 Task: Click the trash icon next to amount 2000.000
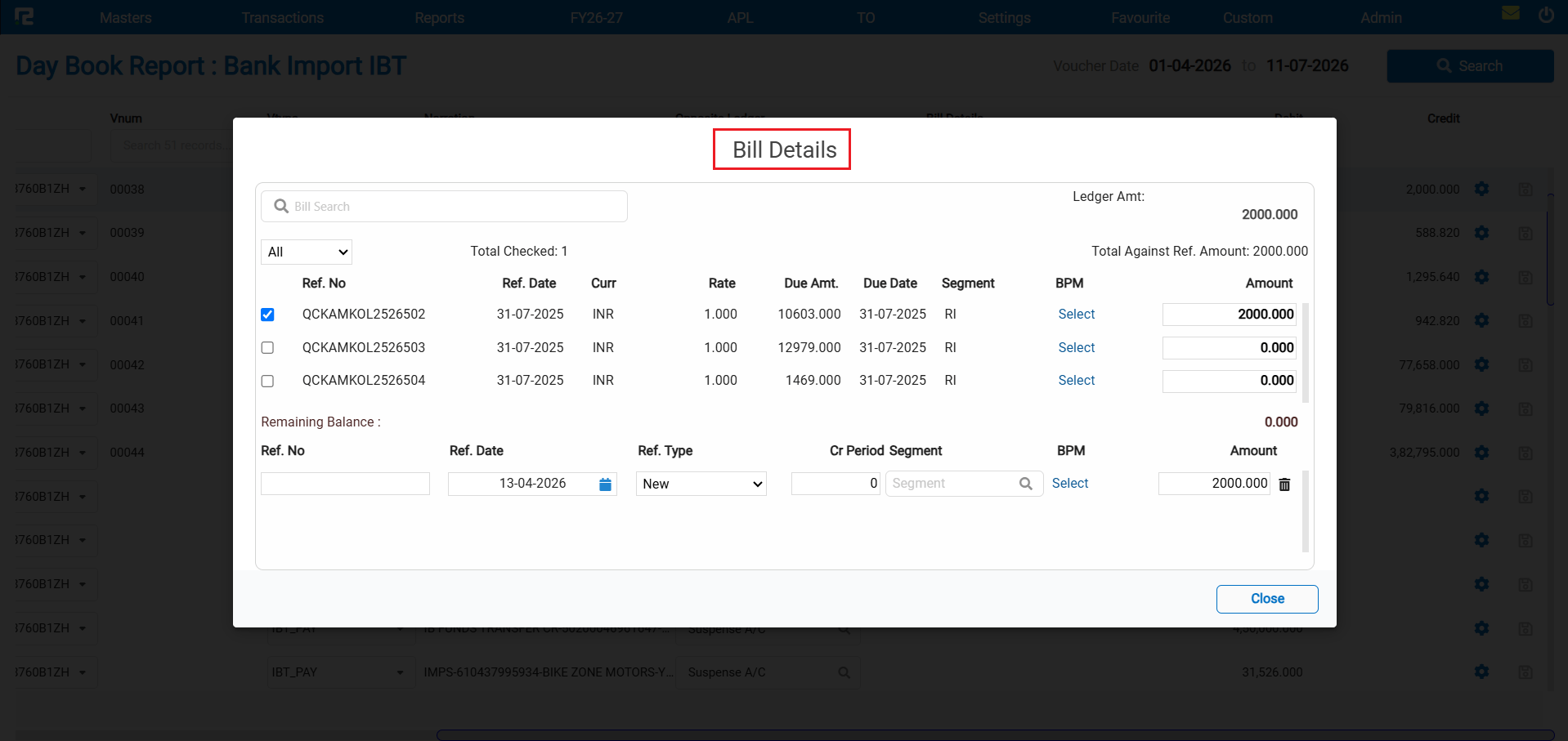click(x=1284, y=484)
